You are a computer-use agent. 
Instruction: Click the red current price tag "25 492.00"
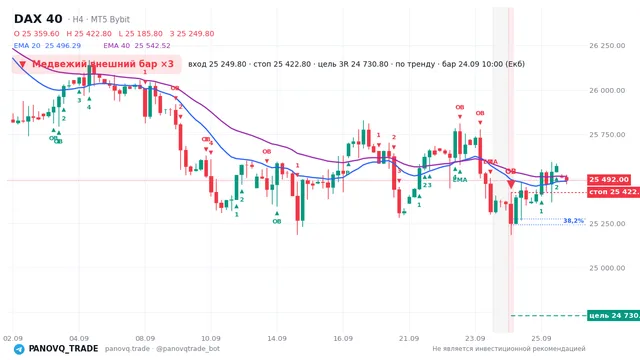[x=609, y=180]
